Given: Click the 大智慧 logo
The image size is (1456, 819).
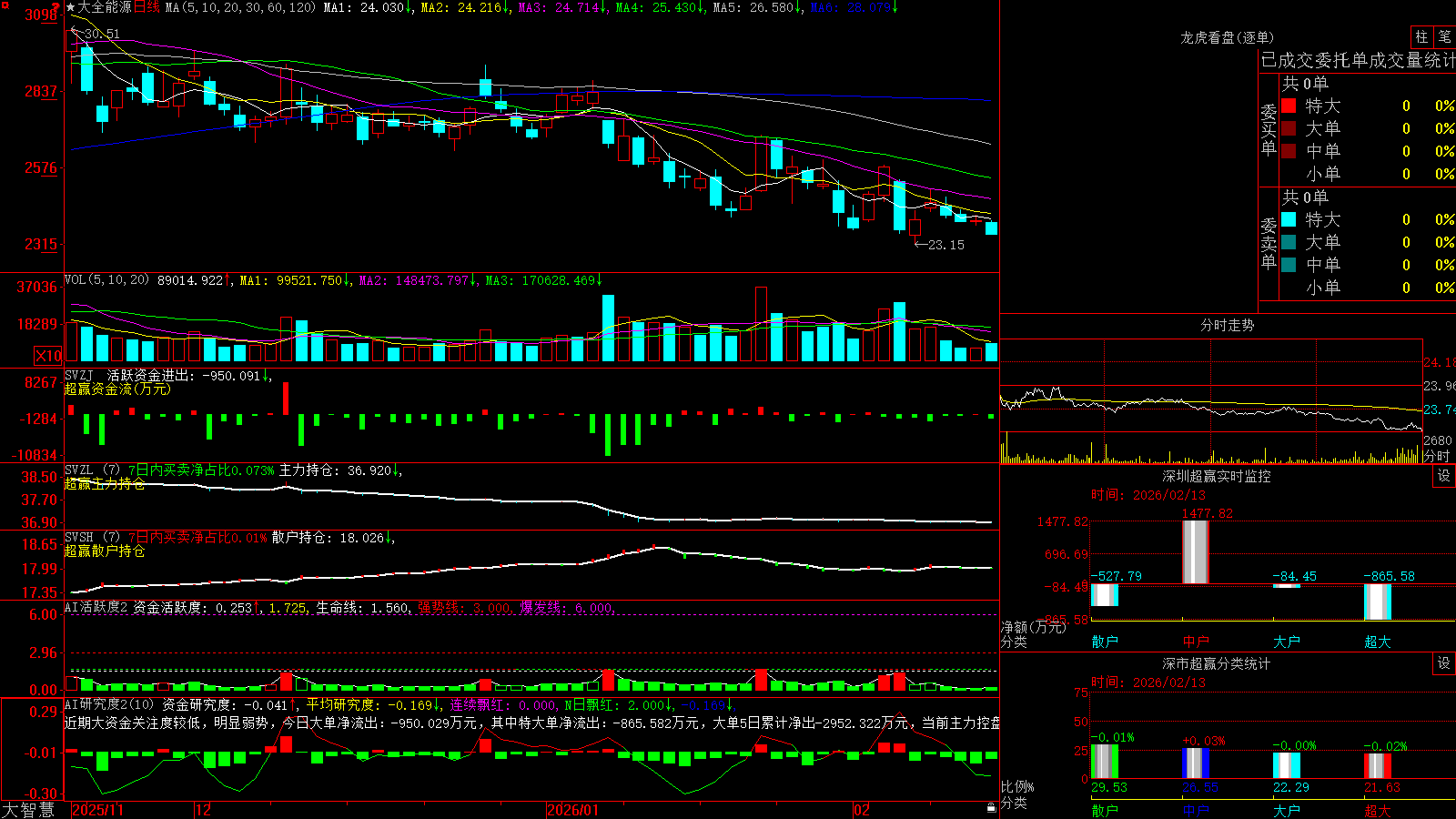Looking at the screenshot, I should coord(28,810).
